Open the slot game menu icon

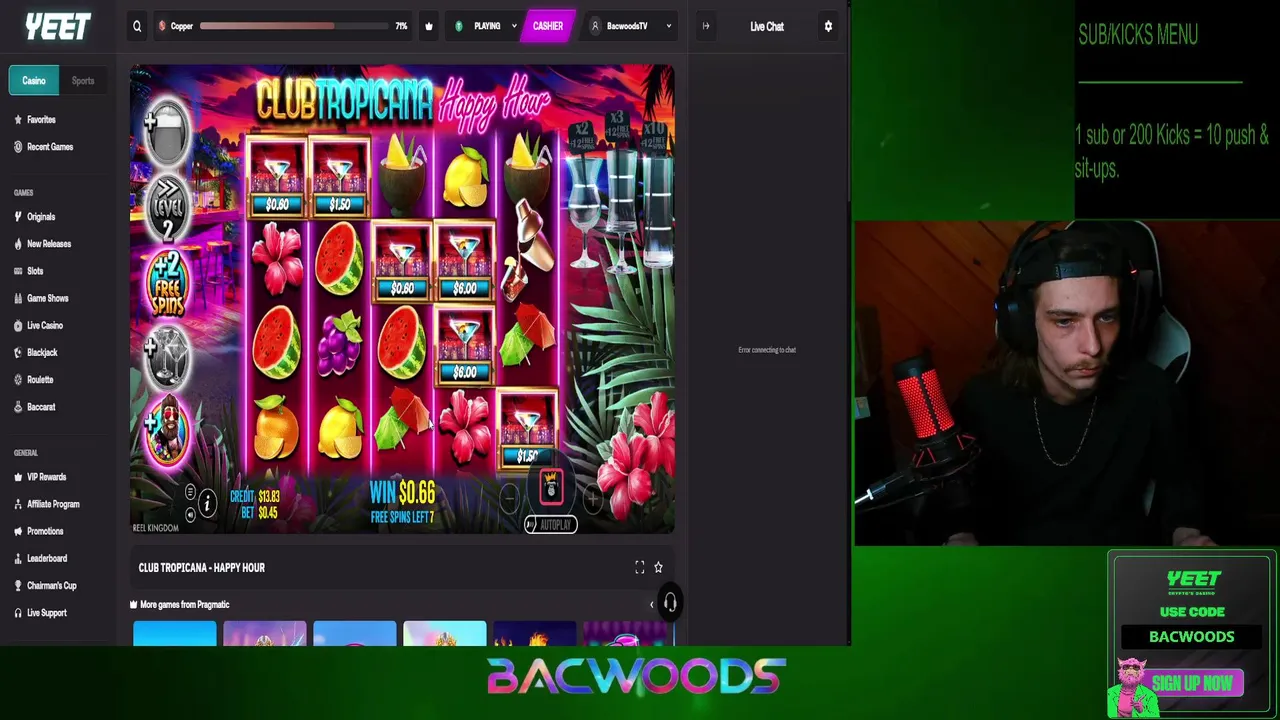click(190, 491)
